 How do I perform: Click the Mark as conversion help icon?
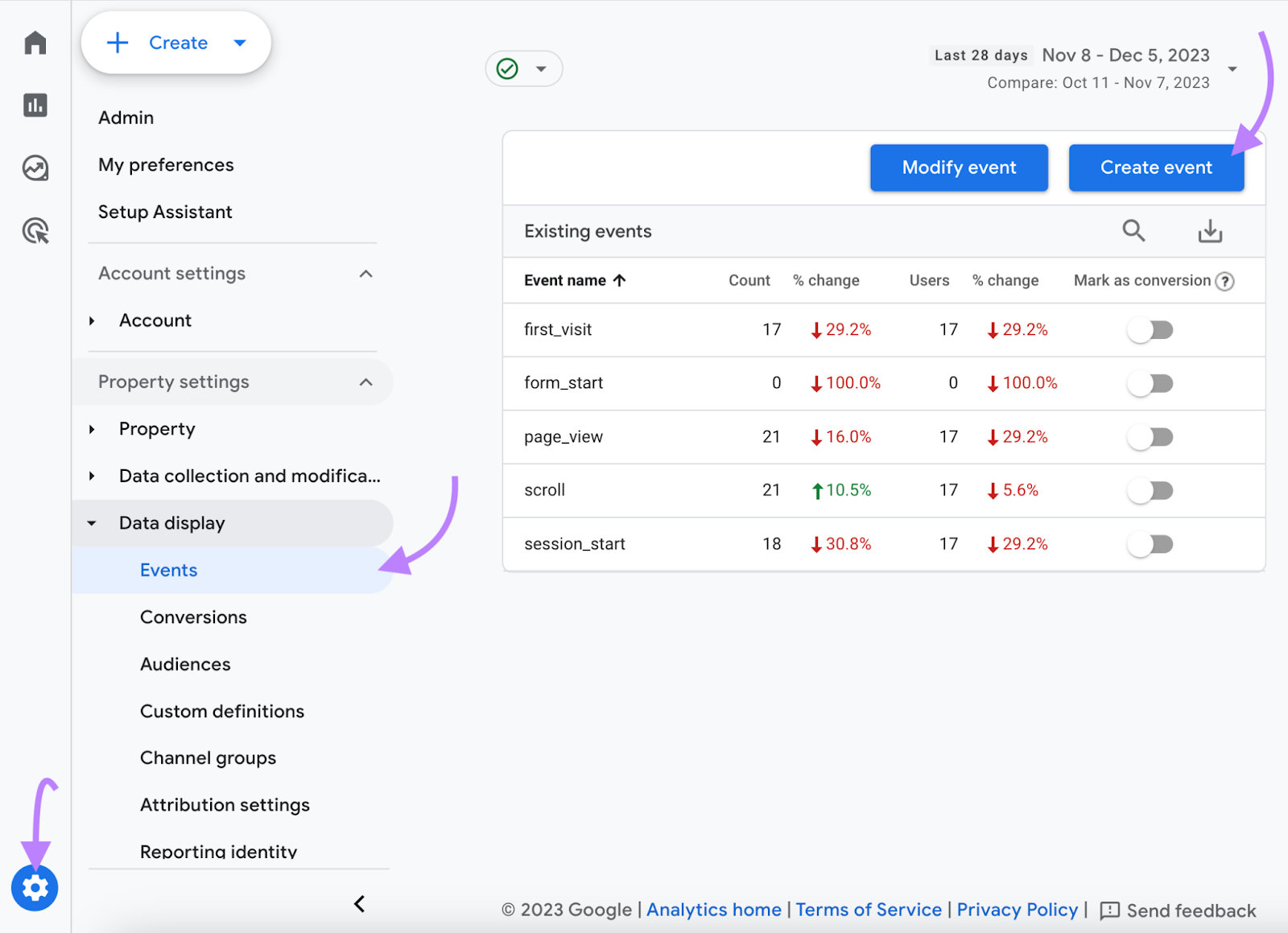coord(1224,281)
